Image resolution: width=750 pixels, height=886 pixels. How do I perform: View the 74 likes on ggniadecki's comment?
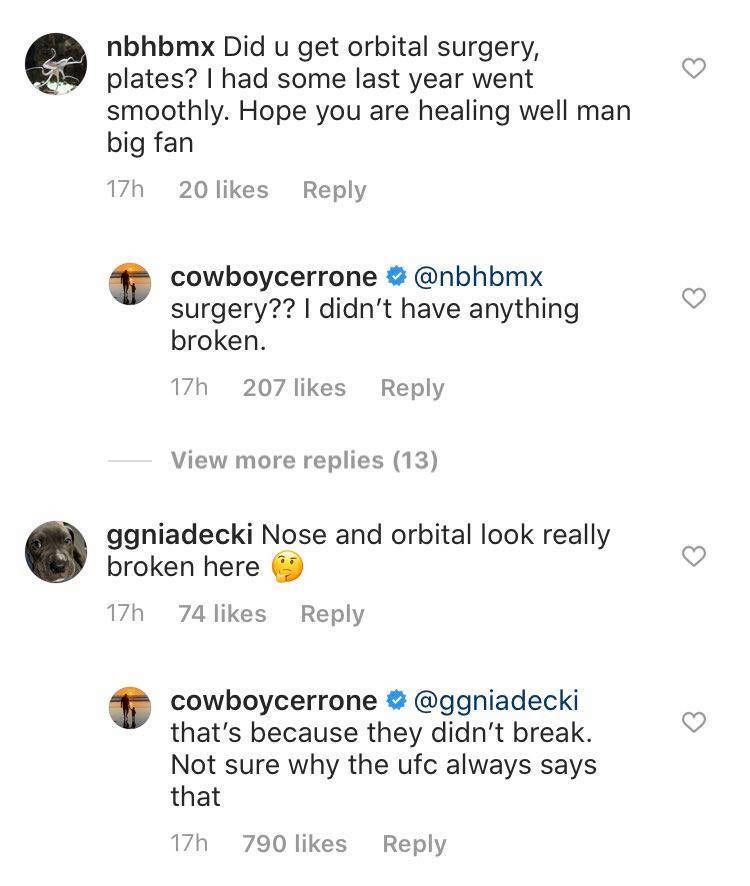(222, 614)
